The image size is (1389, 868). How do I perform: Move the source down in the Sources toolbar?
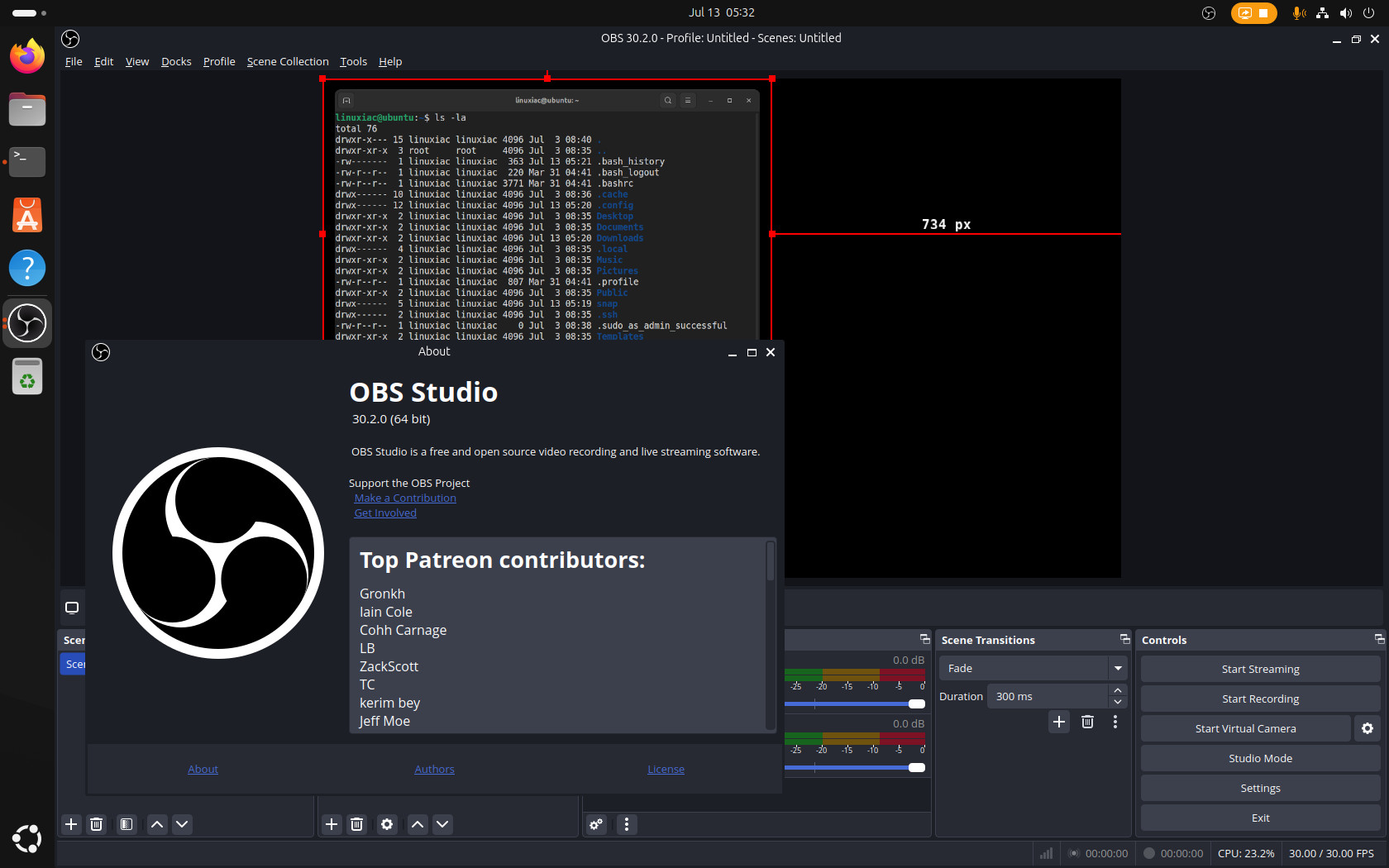[x=443, y=824]
